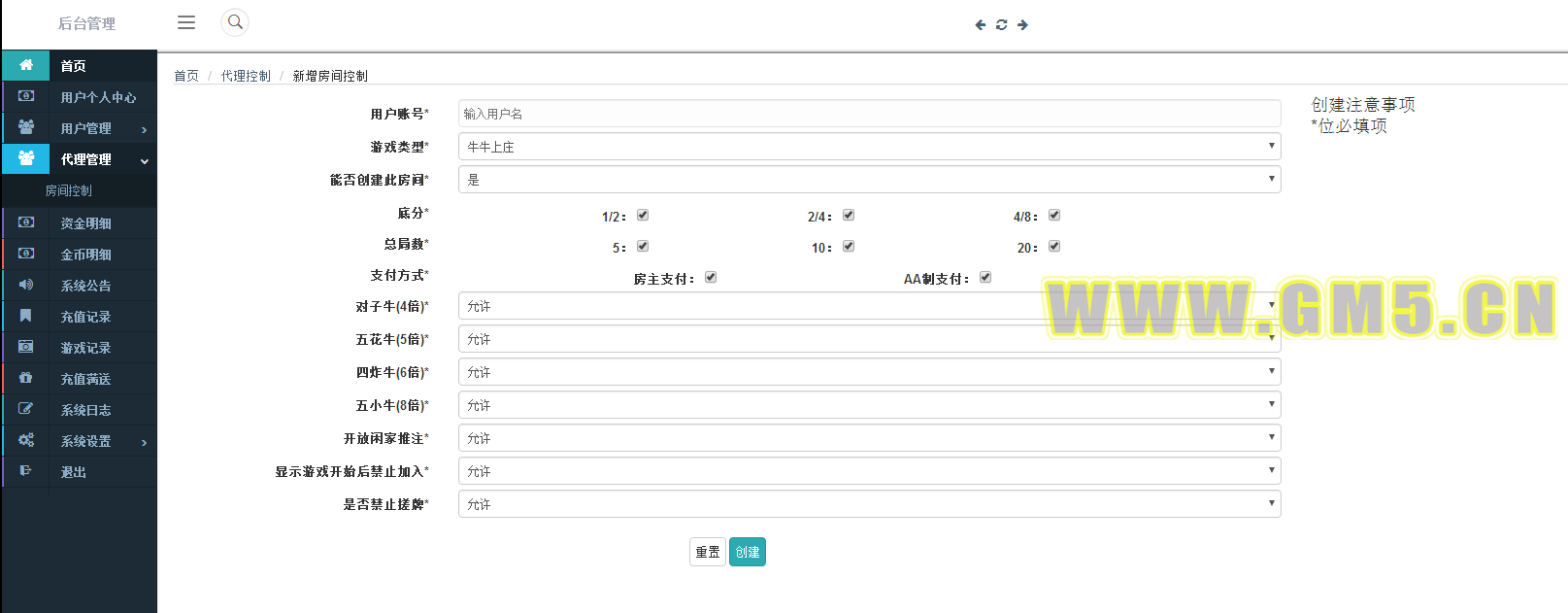This screenshot has width=1568, height=613.
Task: Open the 能否创建此房间 dropdown
Action: [869, 180]
